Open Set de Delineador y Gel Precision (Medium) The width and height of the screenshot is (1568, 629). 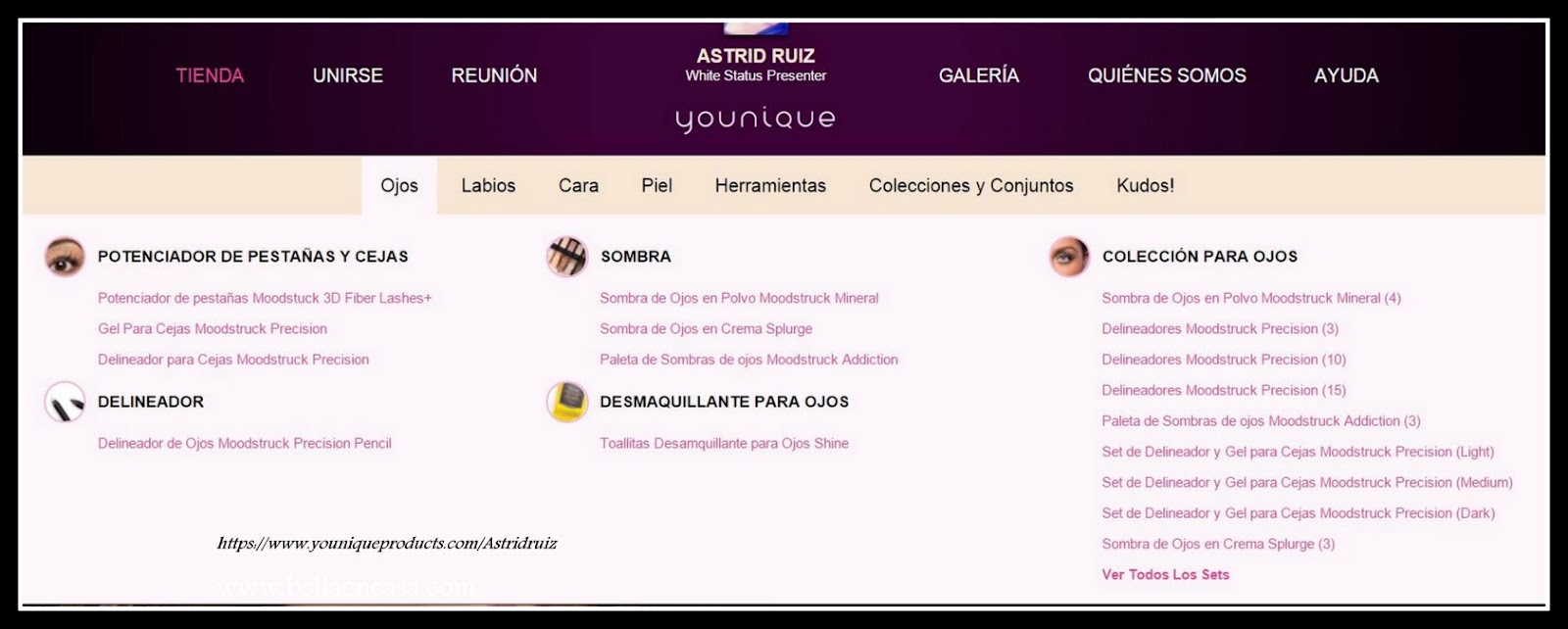click(1307, 482)
